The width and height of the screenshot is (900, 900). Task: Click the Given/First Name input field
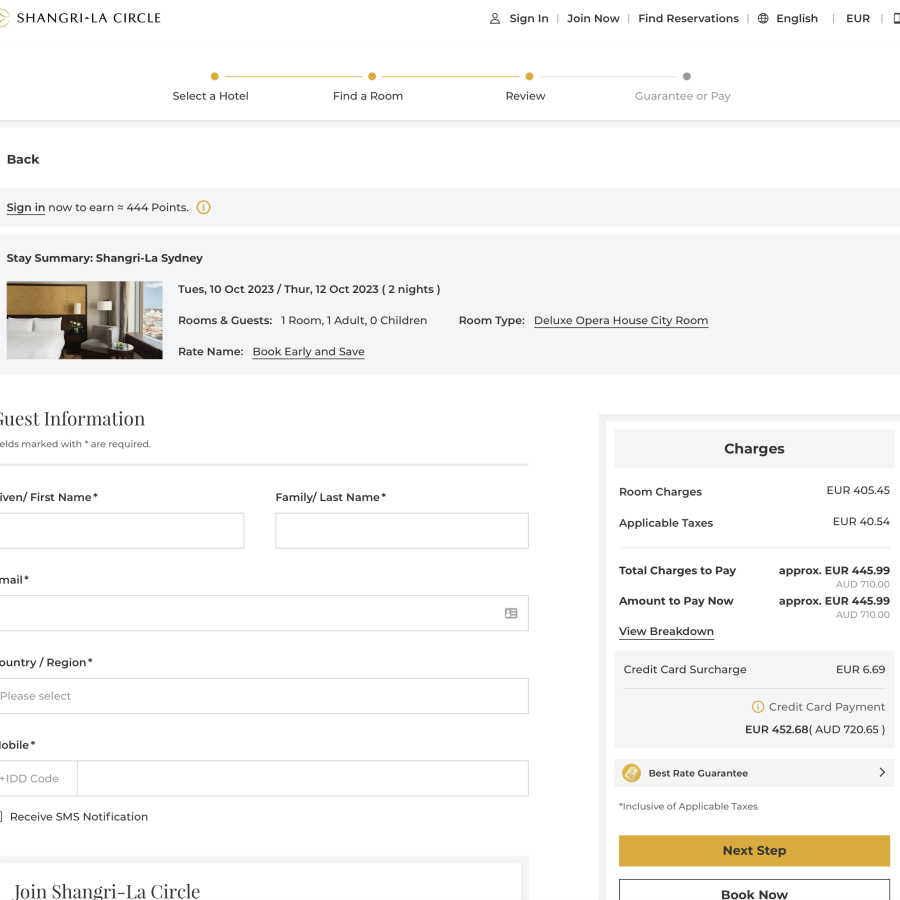(x=122, y=530)
